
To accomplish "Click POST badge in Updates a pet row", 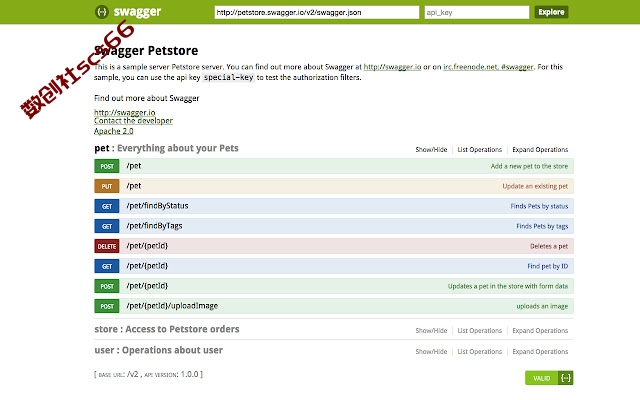I will tap(107, 286).
